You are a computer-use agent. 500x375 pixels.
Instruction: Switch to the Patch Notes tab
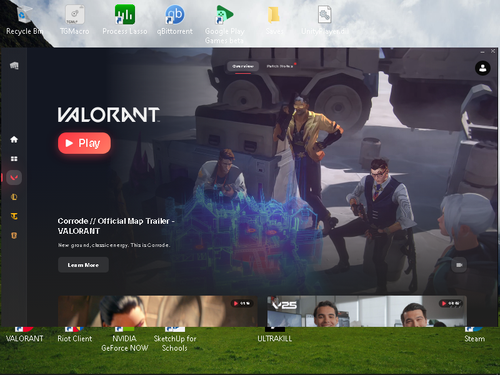[279, 66]
